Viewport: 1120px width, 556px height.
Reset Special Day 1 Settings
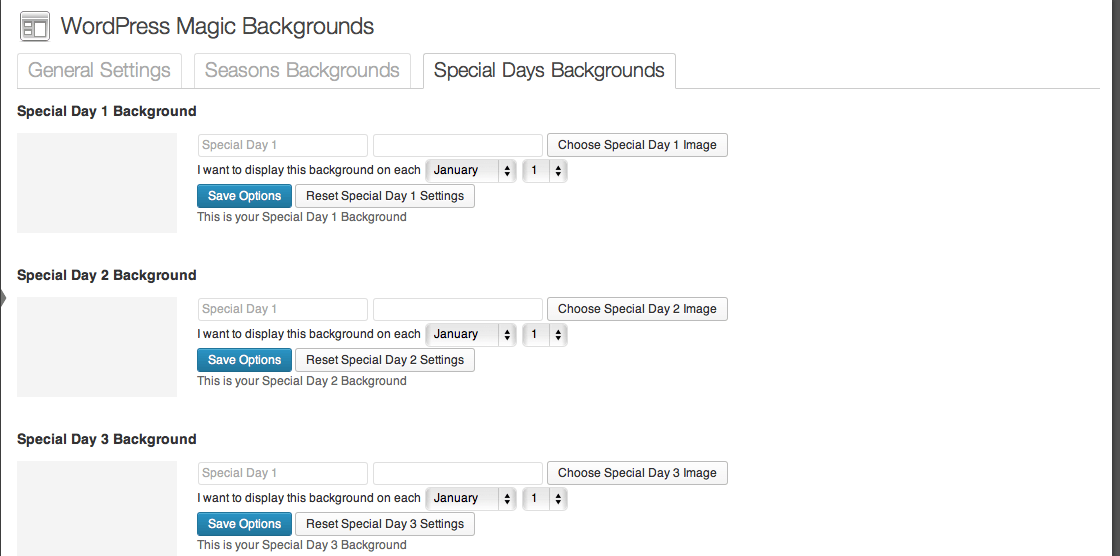click(385, 196)
